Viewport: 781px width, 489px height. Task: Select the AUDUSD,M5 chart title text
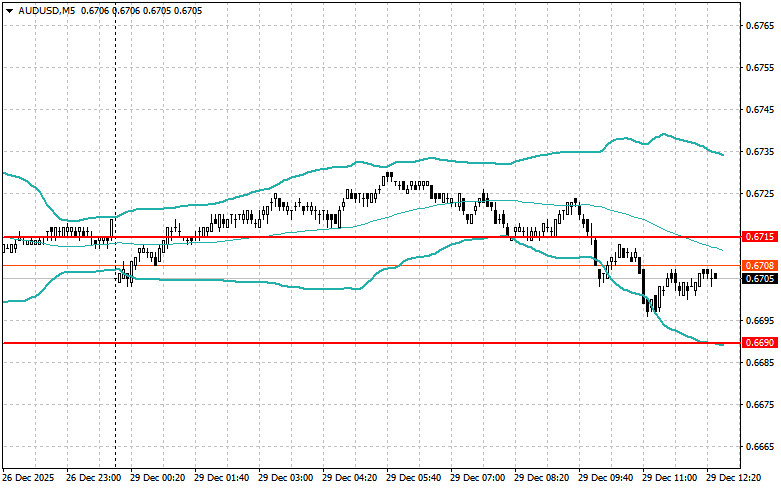pos(46,10)
